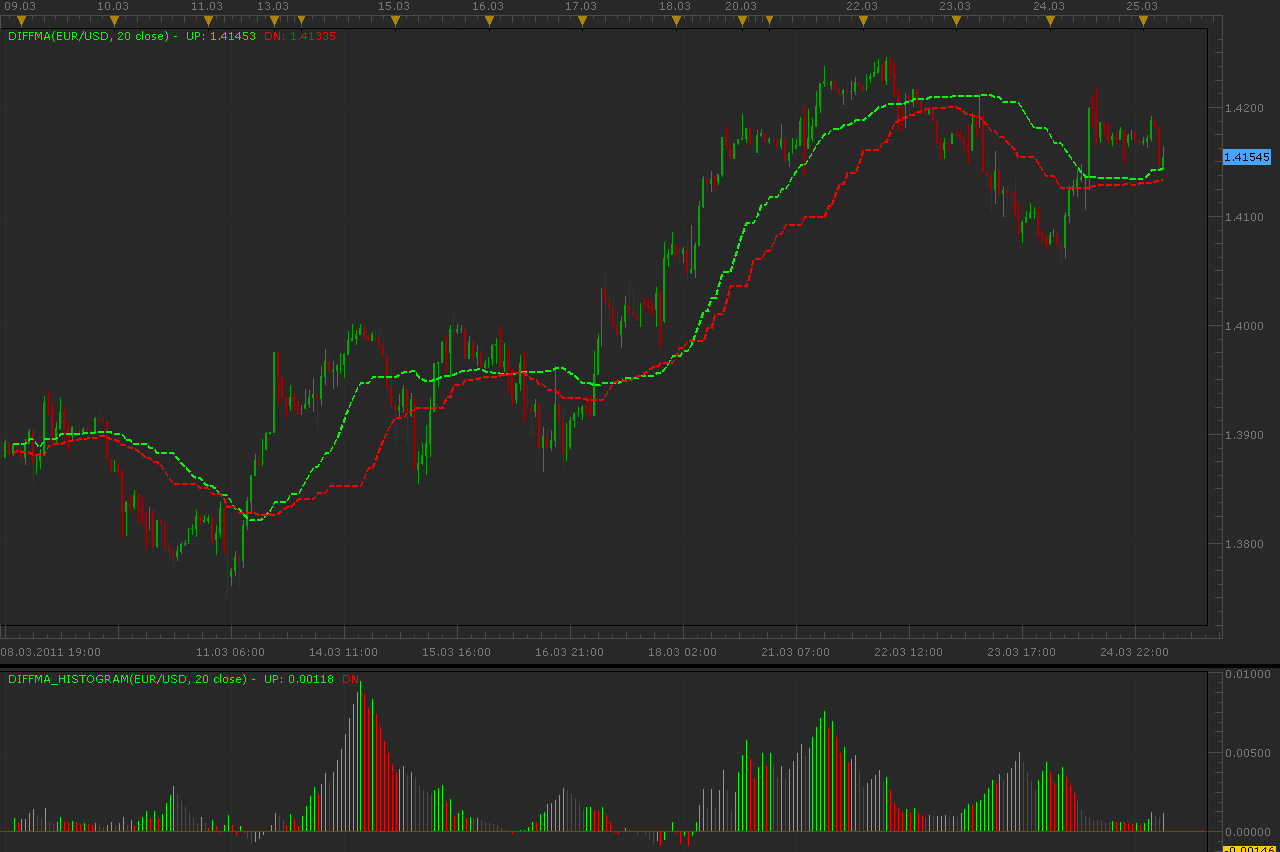This screenshot has height=852, width=1280.
Task: Select the 15.03 day marker triangle
Action: pos(395,20)
